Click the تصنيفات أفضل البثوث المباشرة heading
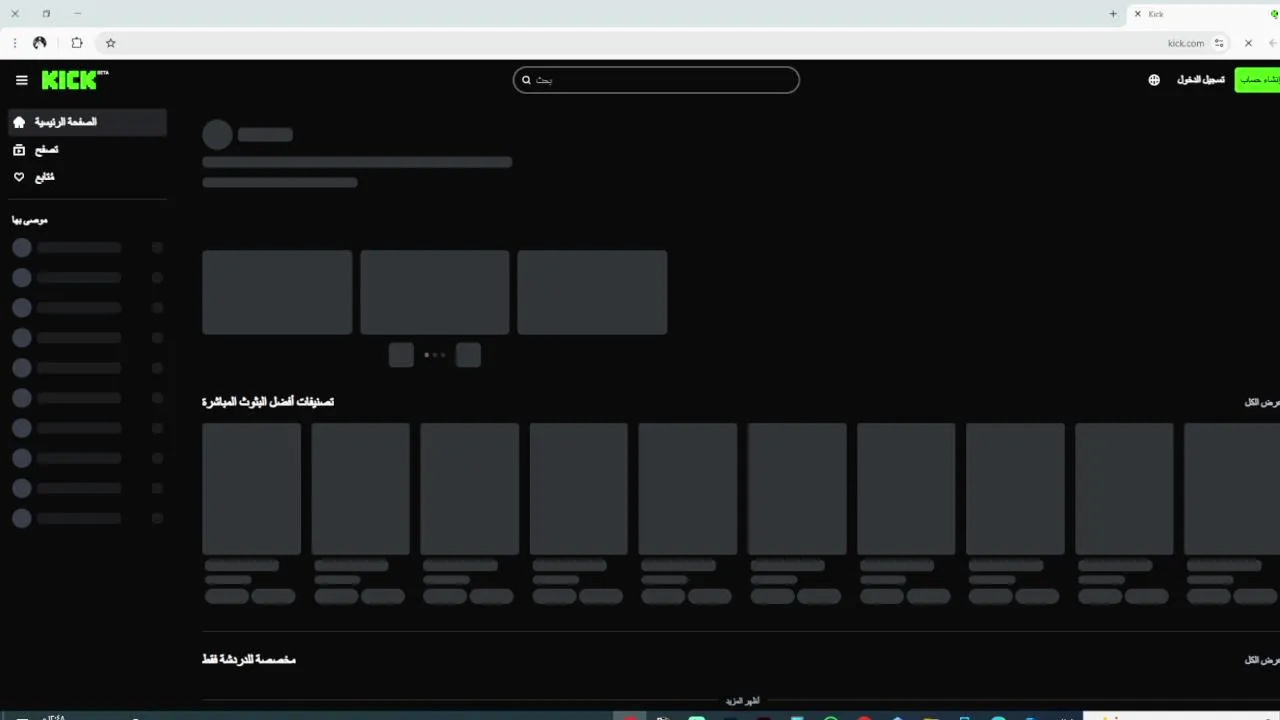Viewport: 1280px width, 720px height. 268,402
